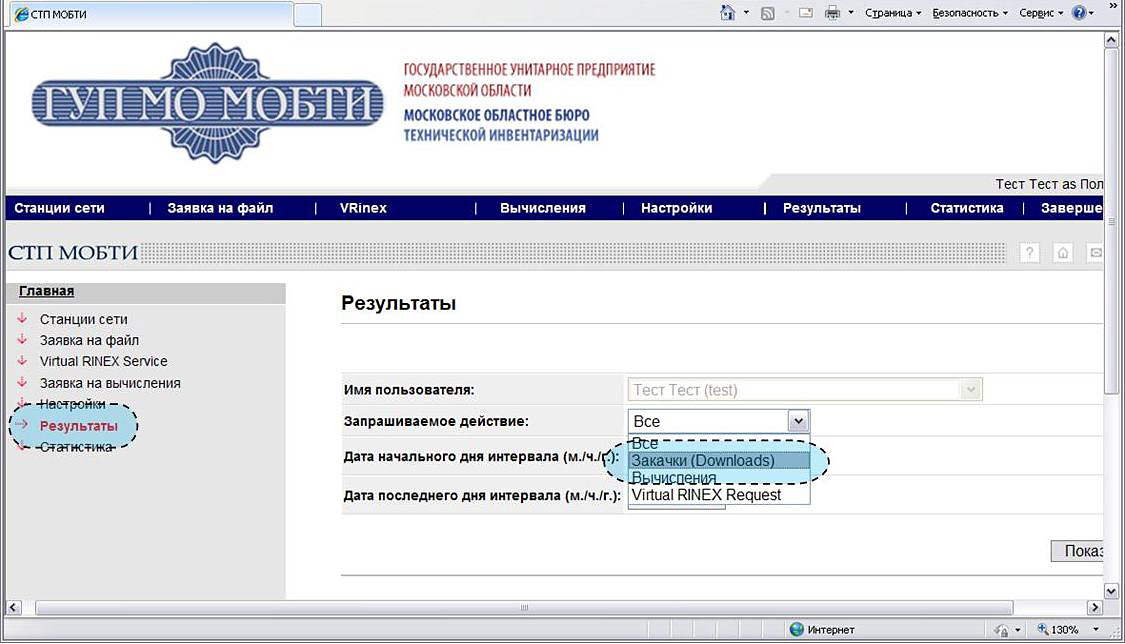Click the ГУП МО МОБТИ logo

click(x=208, y=103)
